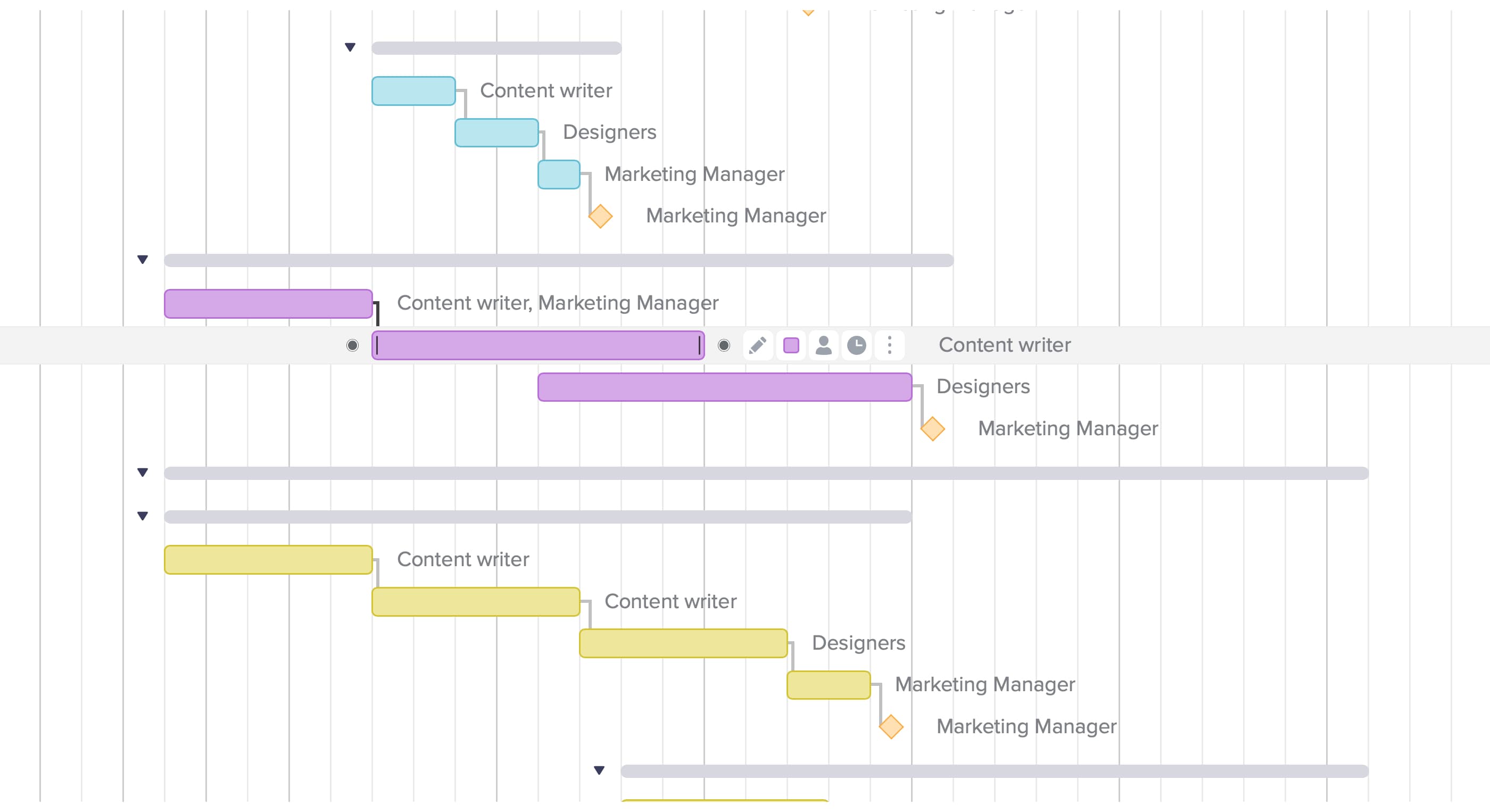
Task: Open the purple task color swatch picker
Action: [790, 345]
